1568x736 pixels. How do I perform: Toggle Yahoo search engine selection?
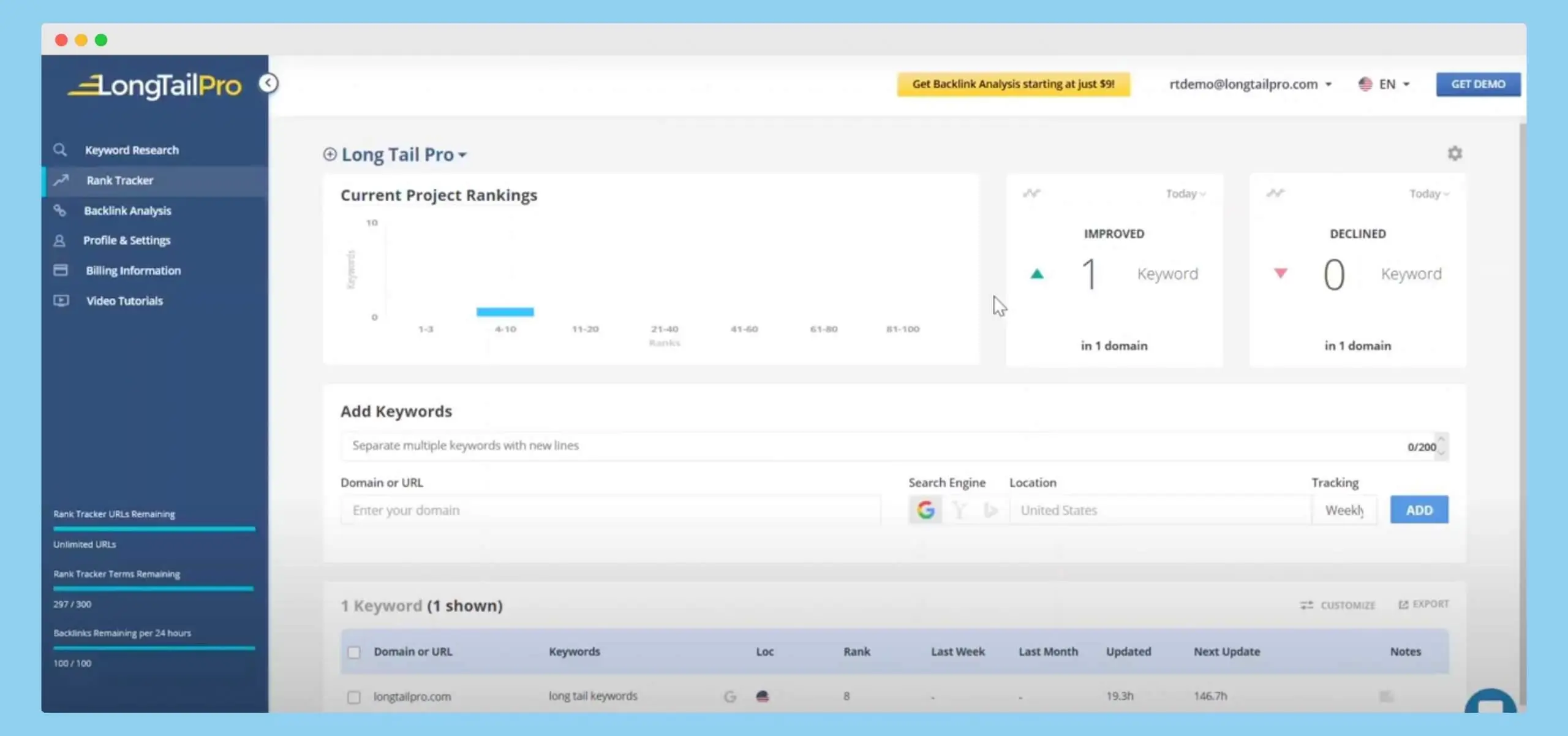click(x=959, y=509)
